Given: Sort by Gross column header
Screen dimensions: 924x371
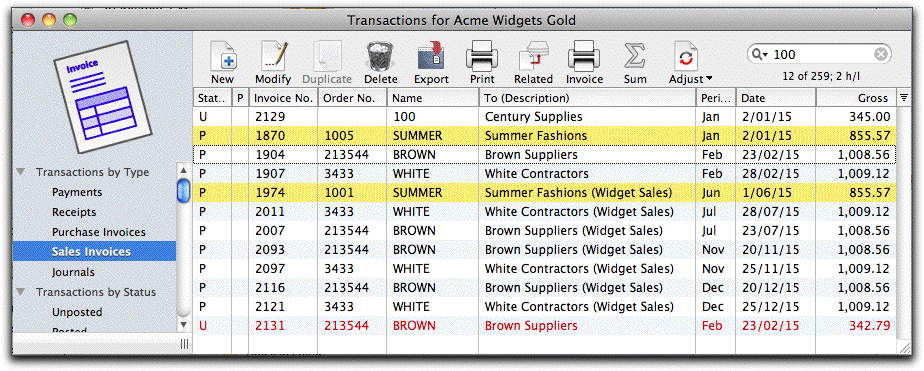Looking at the screenshot, I should (856, 98).
